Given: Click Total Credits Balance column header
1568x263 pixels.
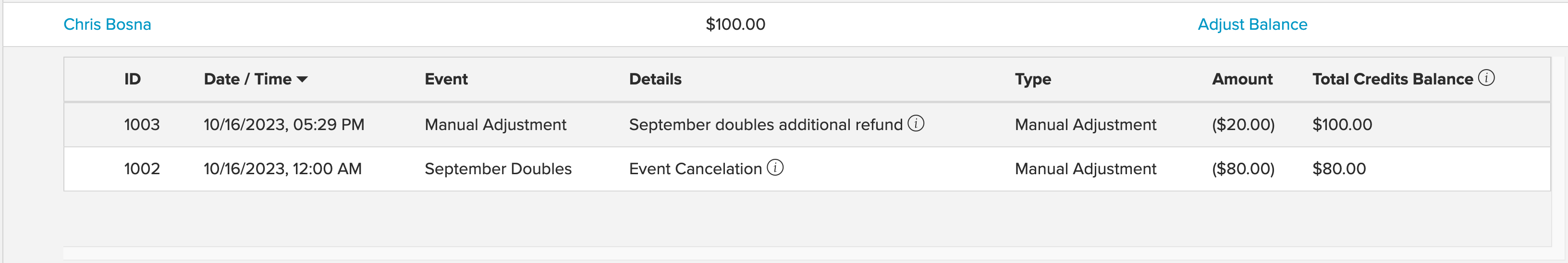Looking at the screenshot, I should coord(1393,79).
